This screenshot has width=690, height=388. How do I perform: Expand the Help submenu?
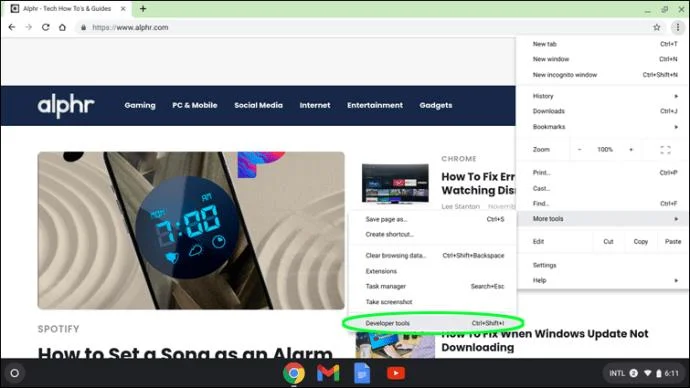tap(603, 280)
